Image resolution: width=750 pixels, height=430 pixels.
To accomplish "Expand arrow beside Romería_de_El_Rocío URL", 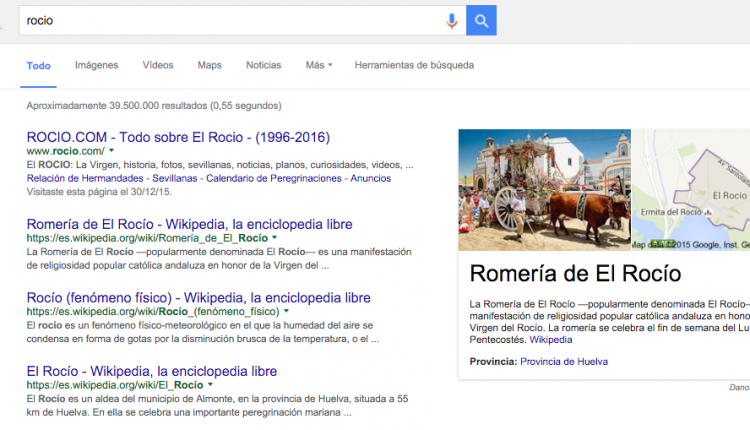I will point(275,238).
